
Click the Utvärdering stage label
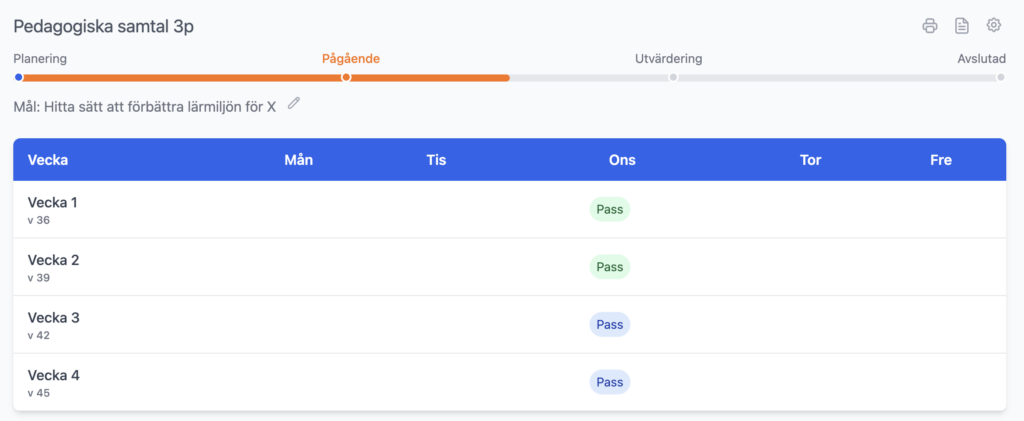(668, 59)
